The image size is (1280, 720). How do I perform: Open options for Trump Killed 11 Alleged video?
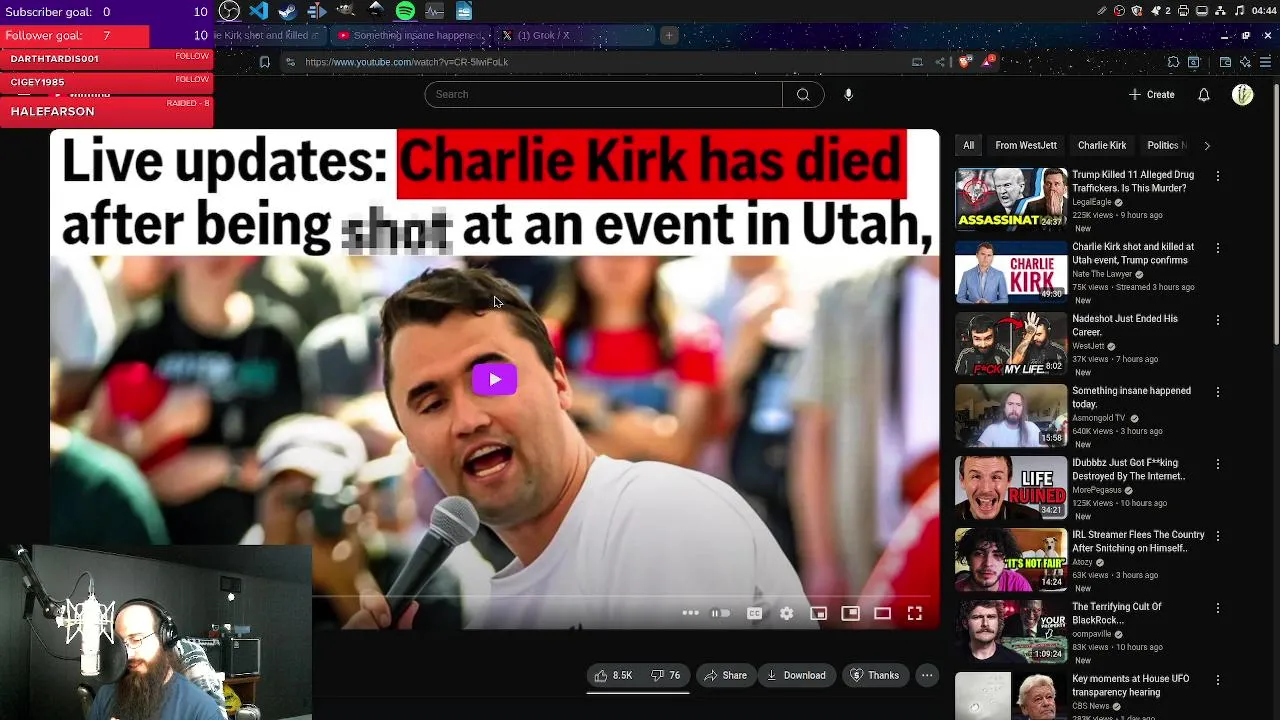[x=1217, y=176]
